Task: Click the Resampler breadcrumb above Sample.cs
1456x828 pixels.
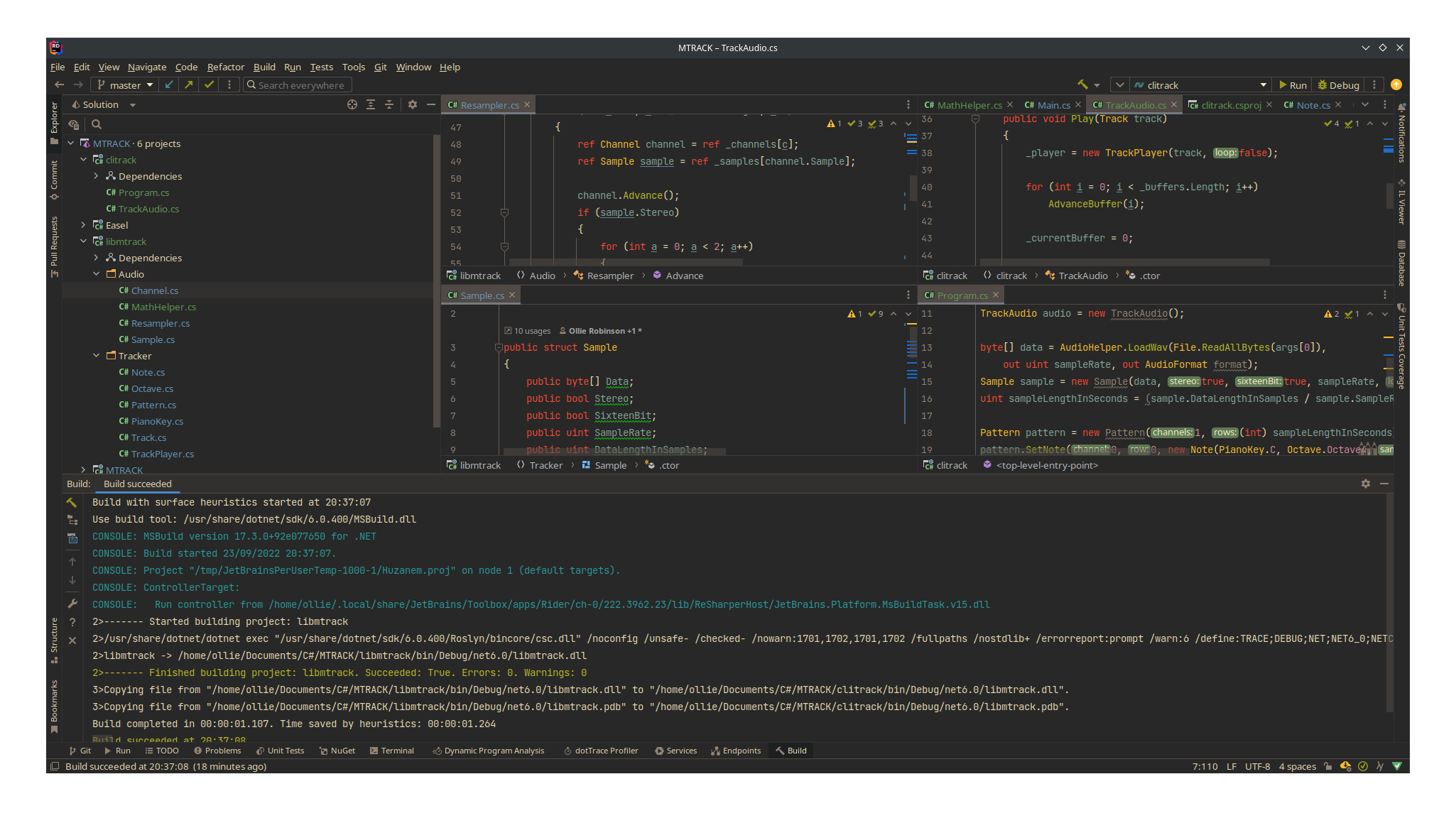Action: pos(609,276)
